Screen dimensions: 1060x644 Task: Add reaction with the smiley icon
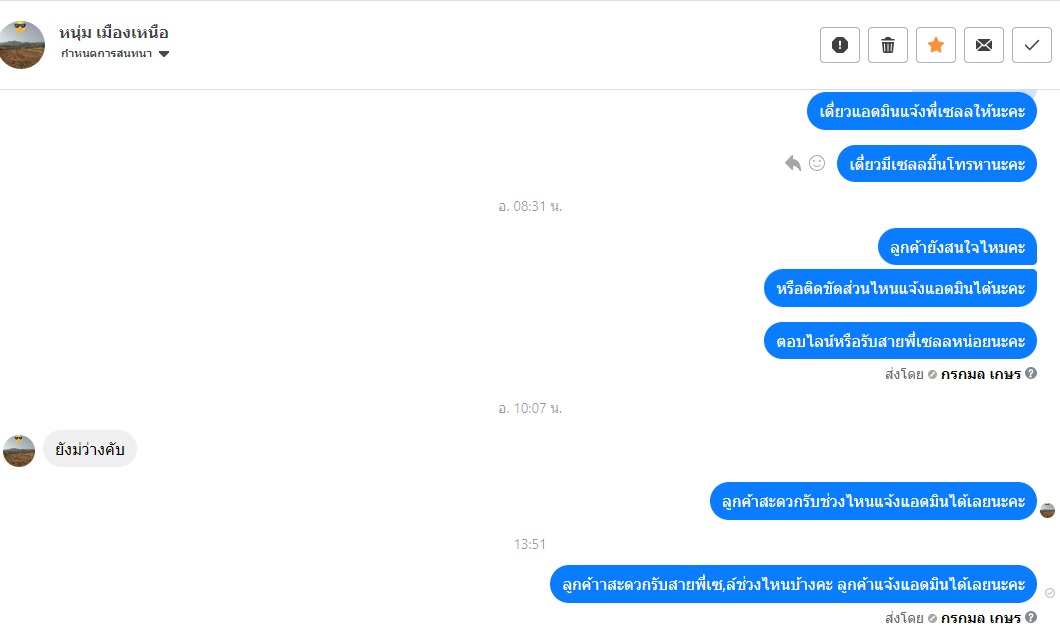coord(817,163)
